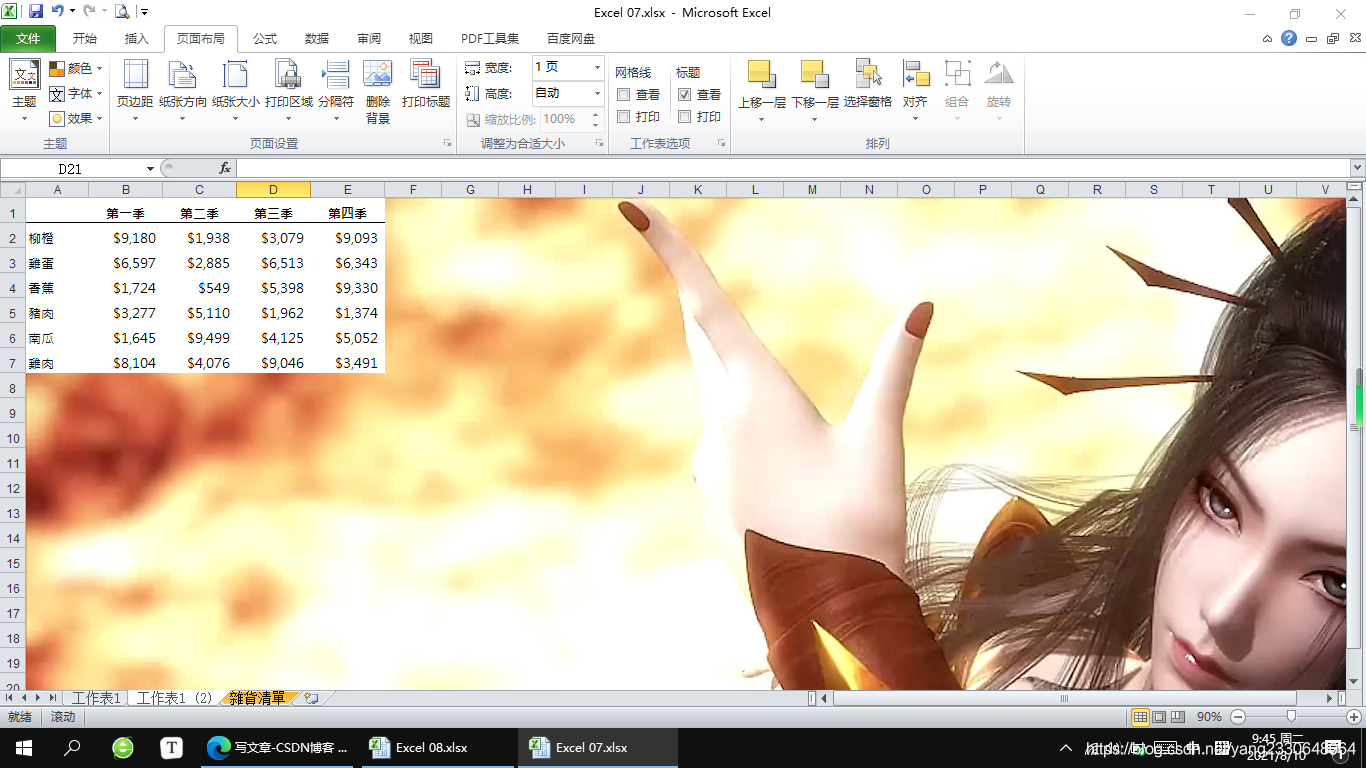Open the PDF工具集 tab

tap(490, 39)
